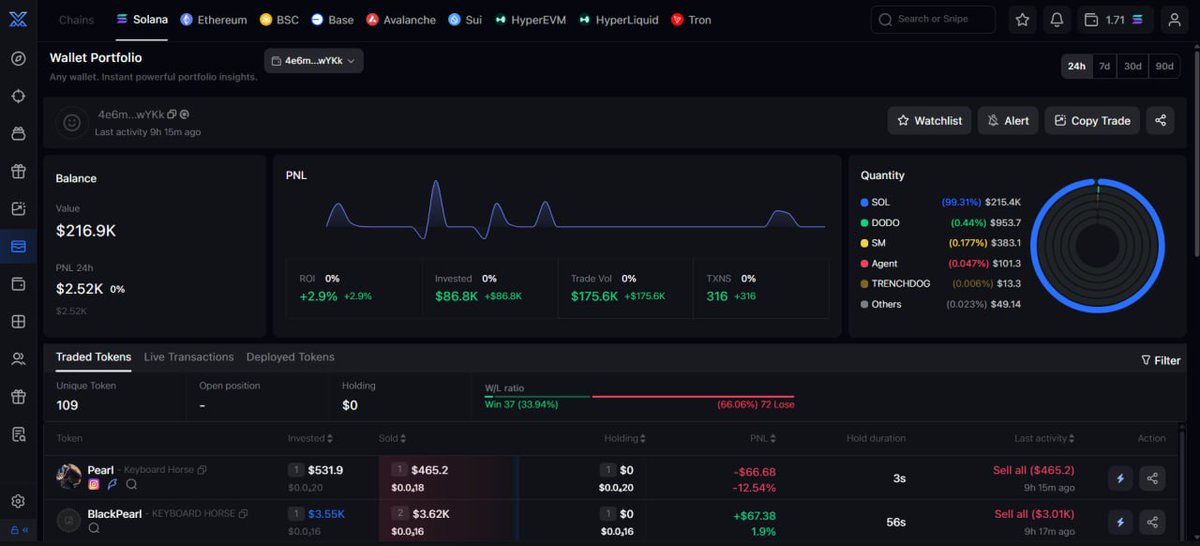Image resolution: width=1200 pixels, height=546 pixels.
Task: Open the Live Transactions tab
Action: click(189, 357)
